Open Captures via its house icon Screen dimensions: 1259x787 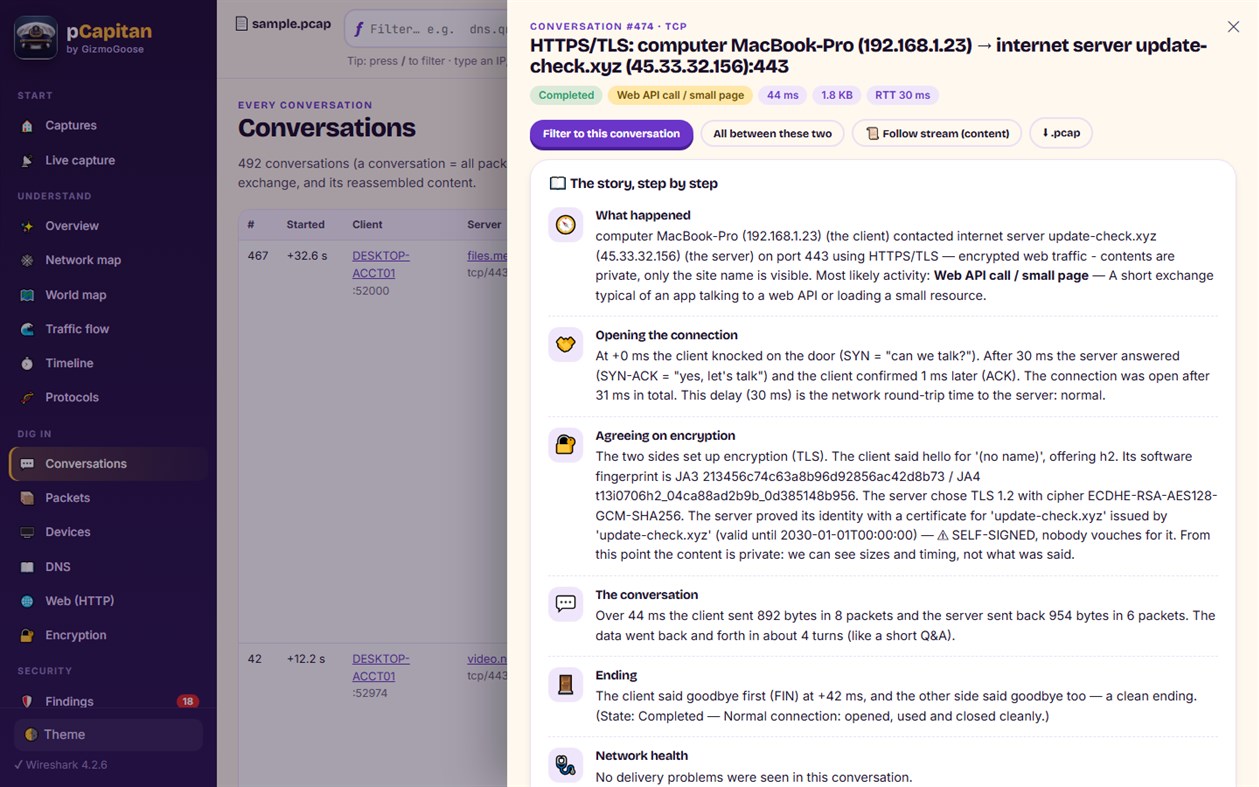(27, 126)
